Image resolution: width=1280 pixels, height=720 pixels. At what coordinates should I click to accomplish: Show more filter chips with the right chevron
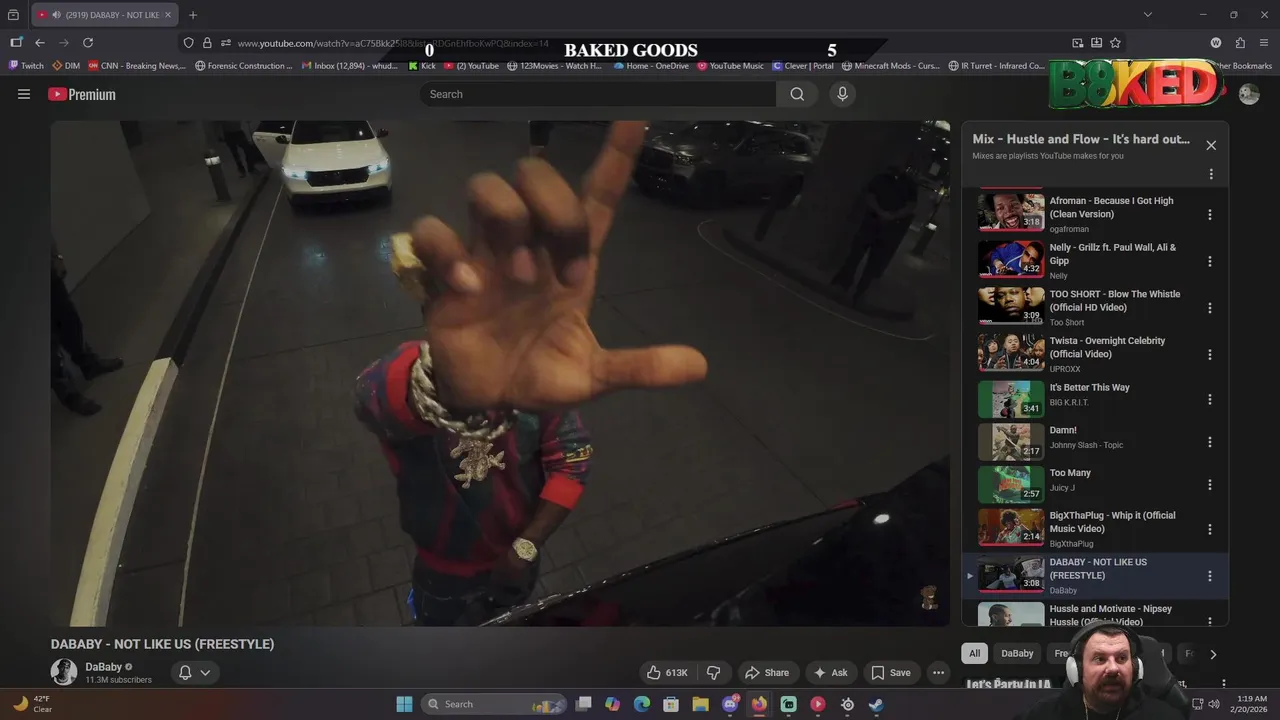[1213, 654]
